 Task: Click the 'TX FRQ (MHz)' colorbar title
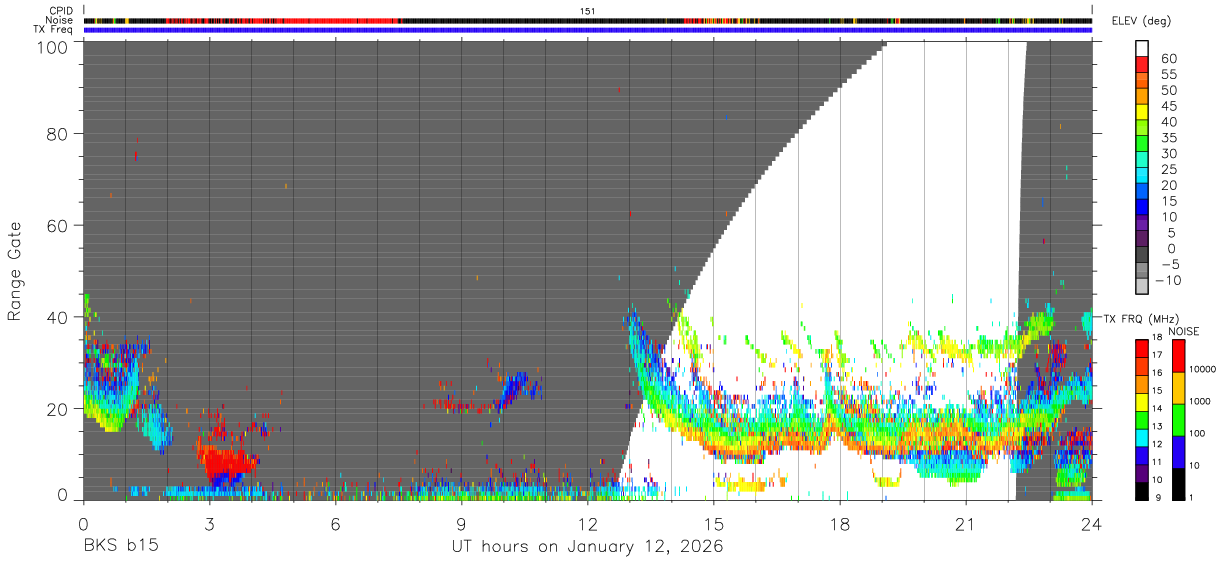(x=1141, y=318)
